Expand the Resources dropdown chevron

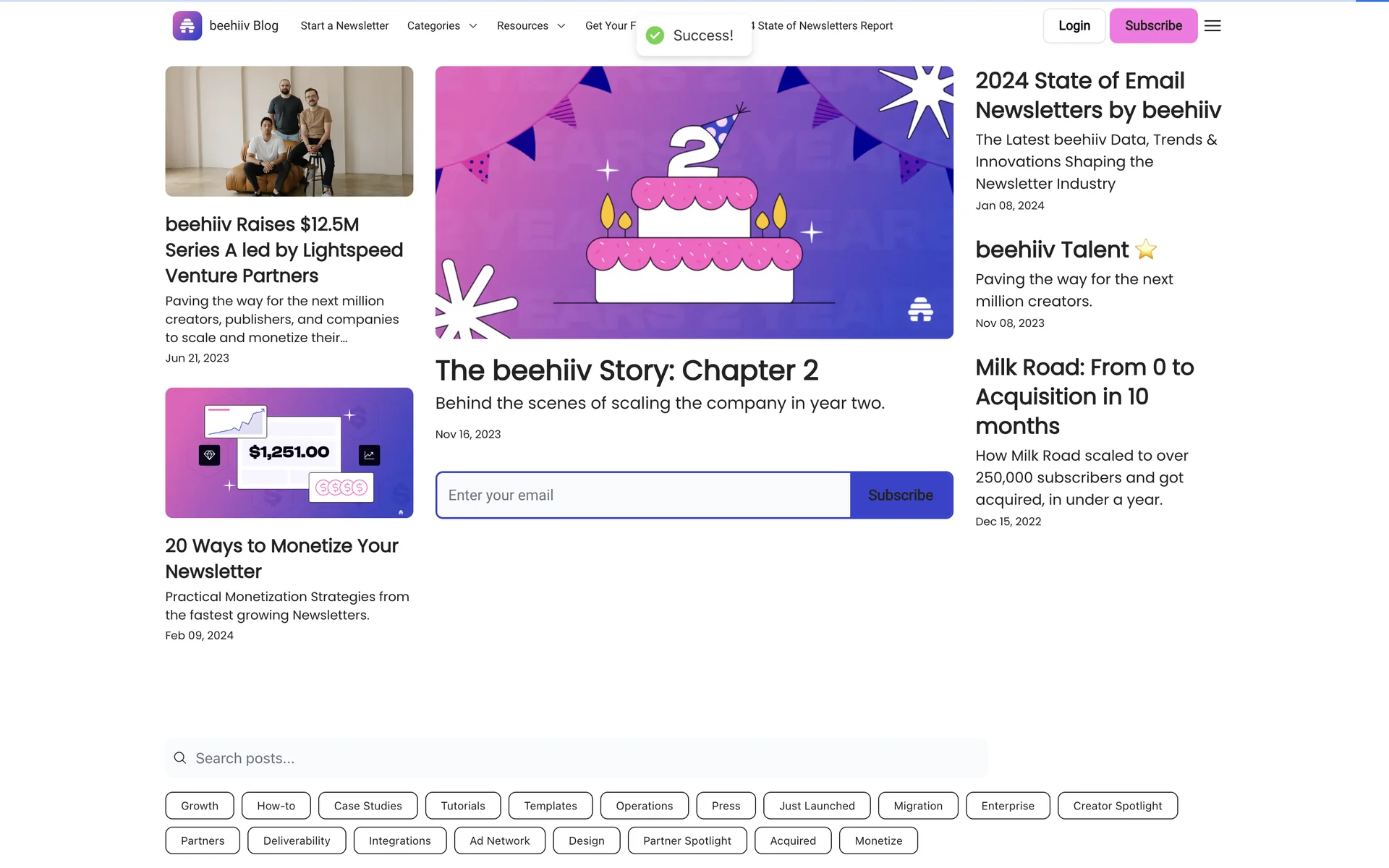coord(561,26)
